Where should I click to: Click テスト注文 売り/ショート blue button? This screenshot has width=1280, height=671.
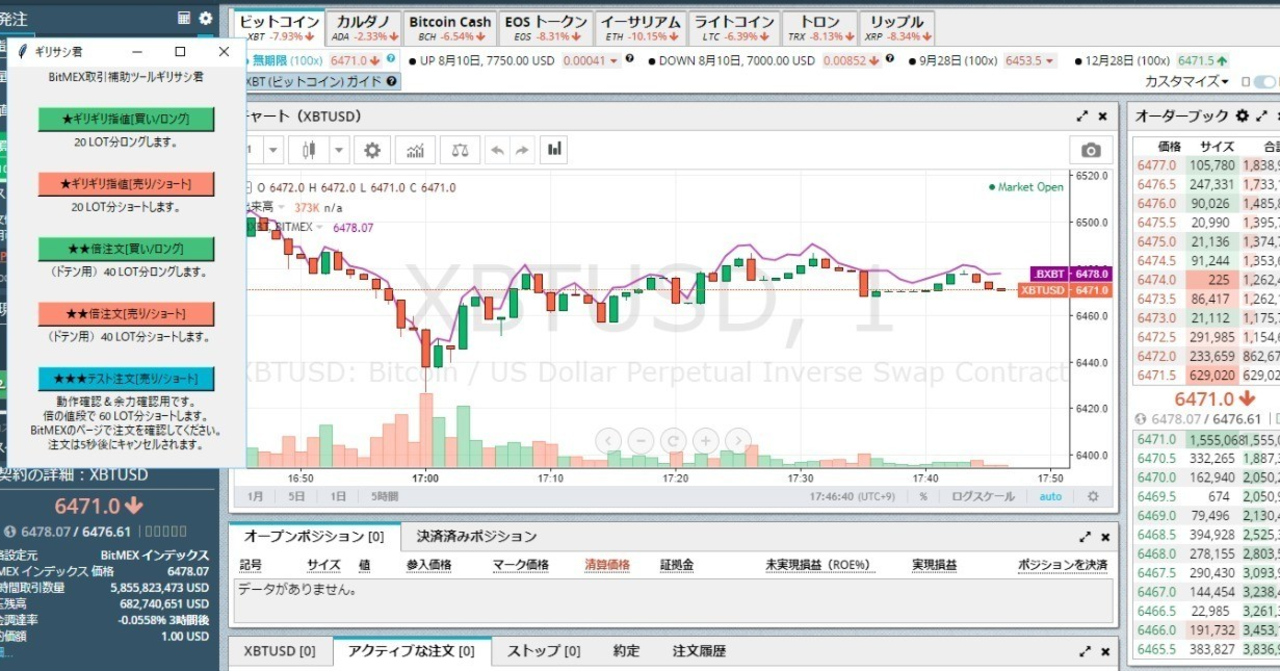pos(126,379)
